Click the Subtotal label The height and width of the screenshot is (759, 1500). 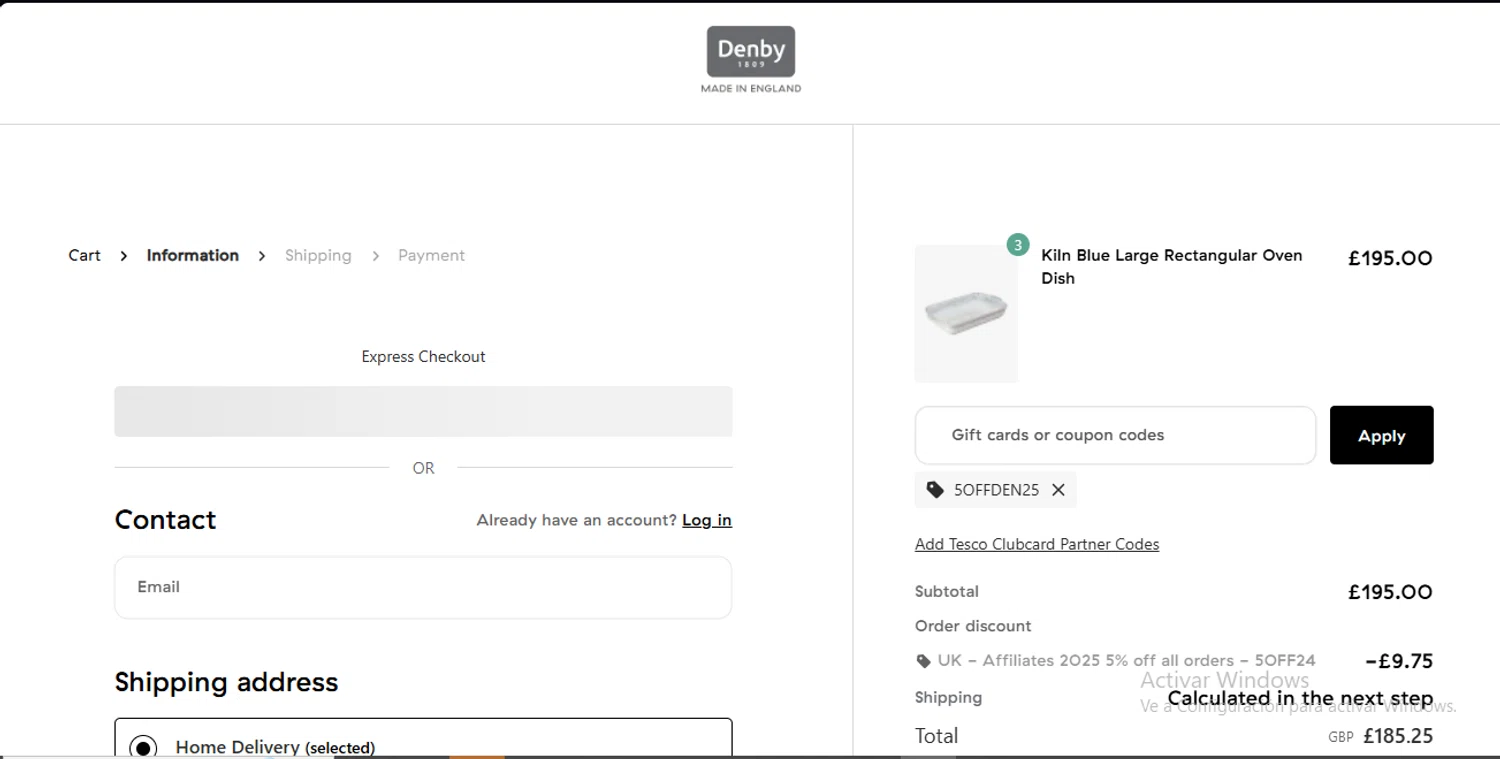point(947,591)
